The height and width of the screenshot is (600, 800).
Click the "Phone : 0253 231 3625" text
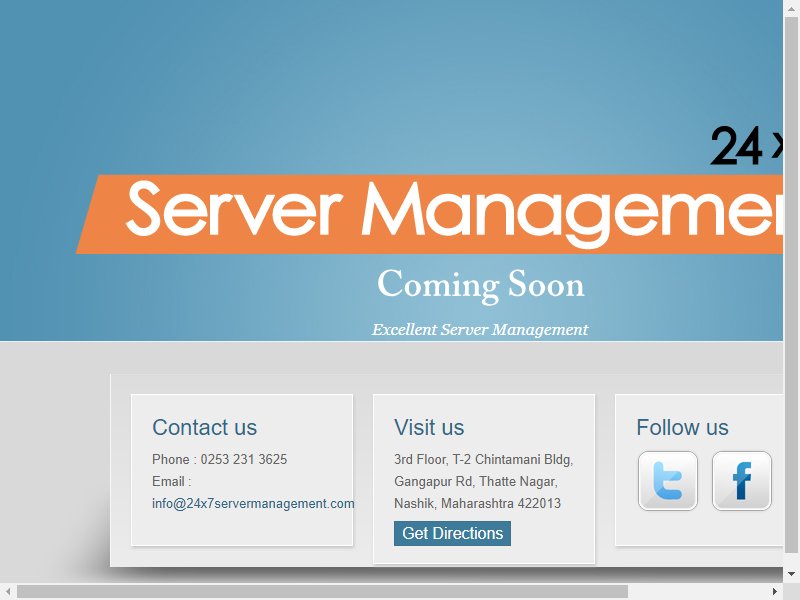tap(219, 459)
